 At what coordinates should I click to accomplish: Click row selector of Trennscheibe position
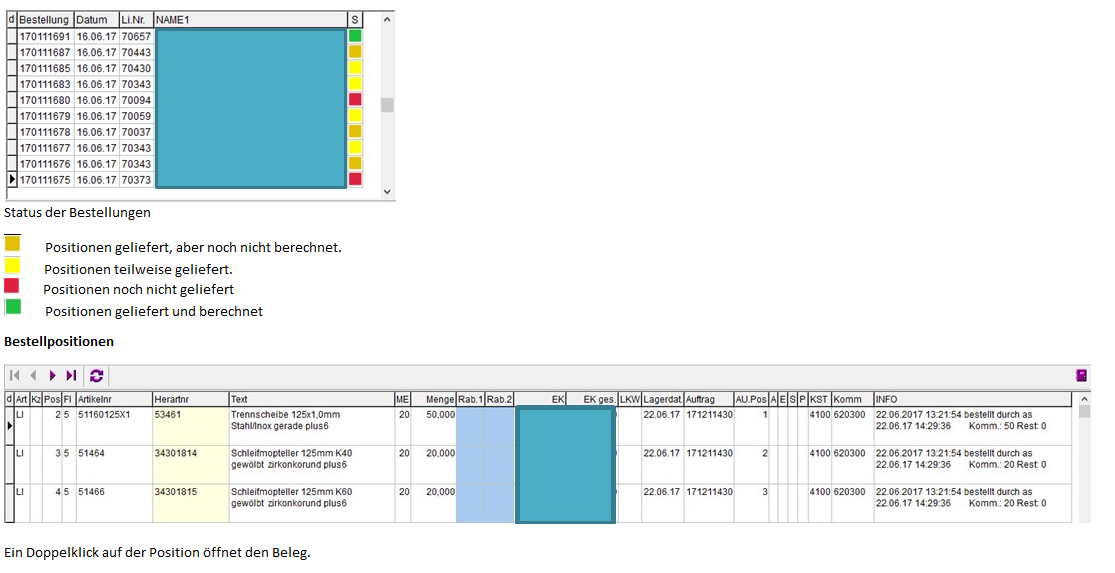point(9,425)
